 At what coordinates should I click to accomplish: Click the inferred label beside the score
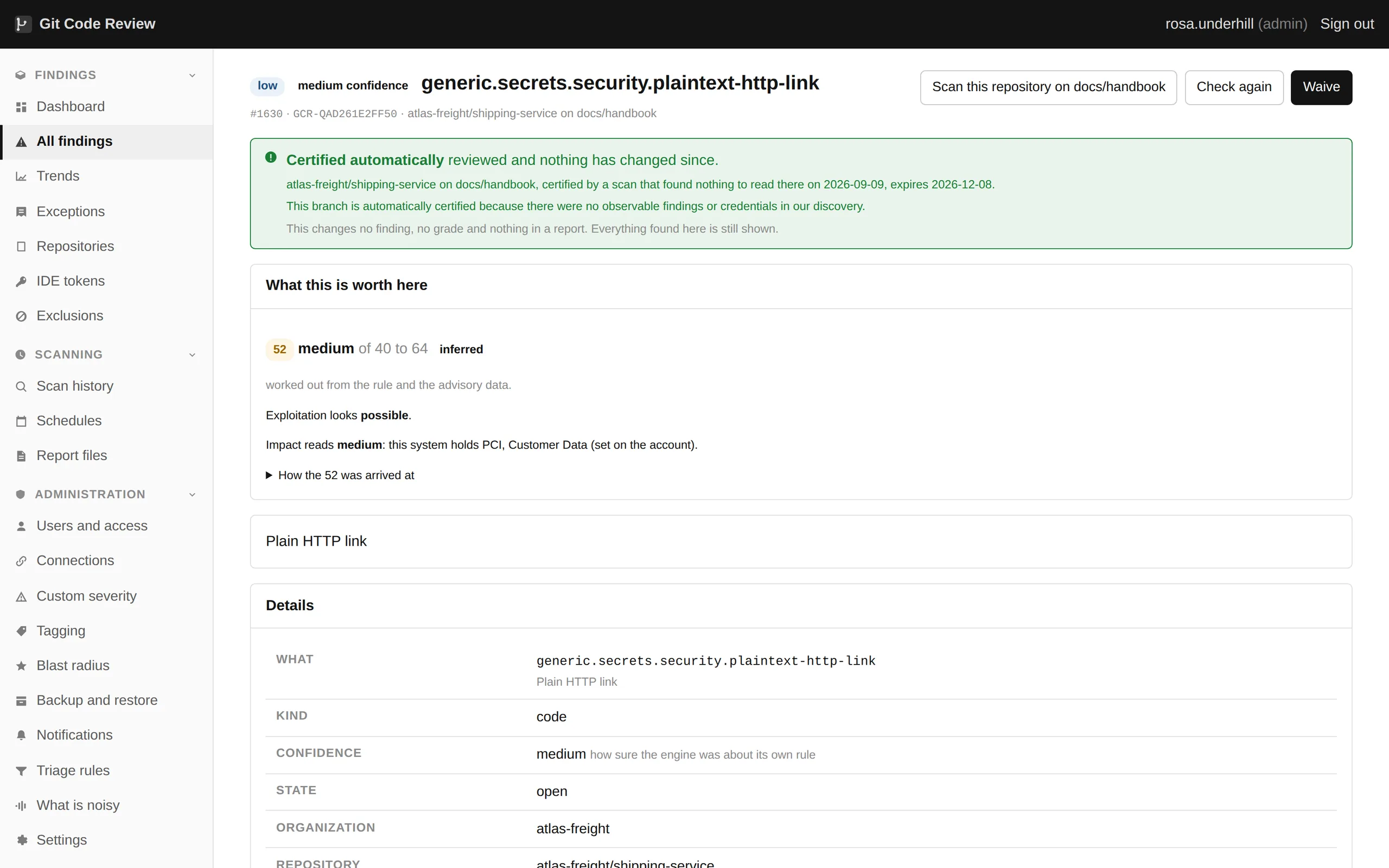[x=461, y=349]
